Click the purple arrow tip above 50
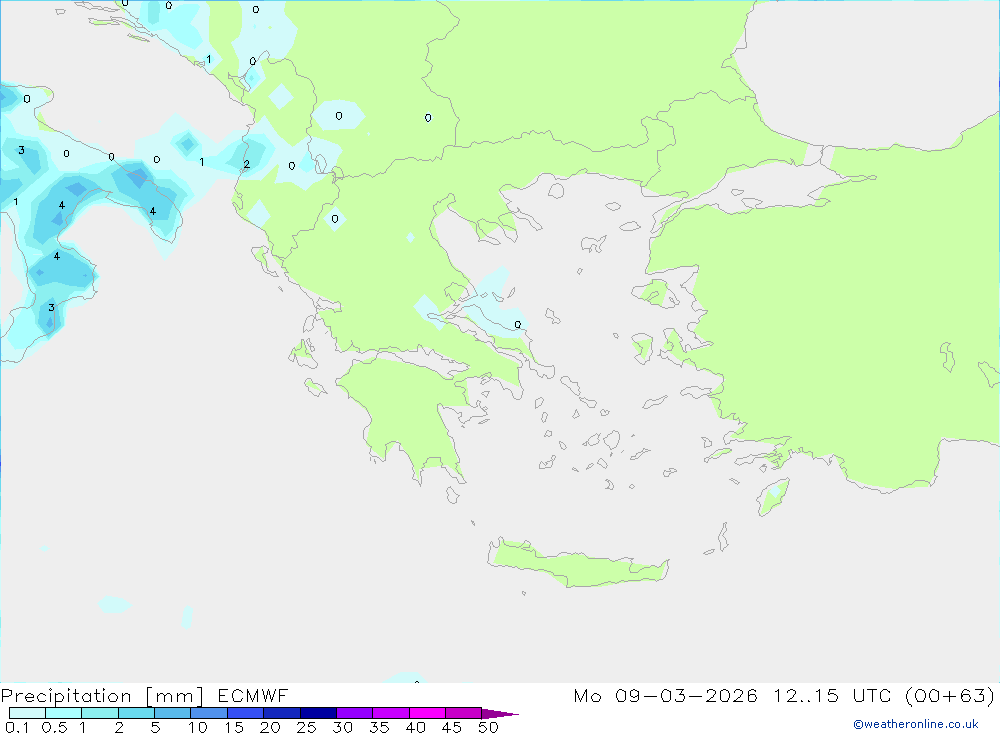Image resolution: width=1000 pixels, height=733 pixels. [499, 714]
